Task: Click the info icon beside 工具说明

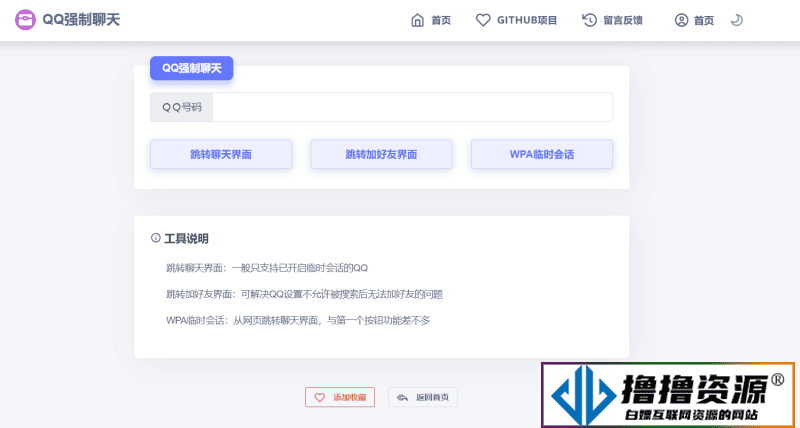Action: [156, 238]
